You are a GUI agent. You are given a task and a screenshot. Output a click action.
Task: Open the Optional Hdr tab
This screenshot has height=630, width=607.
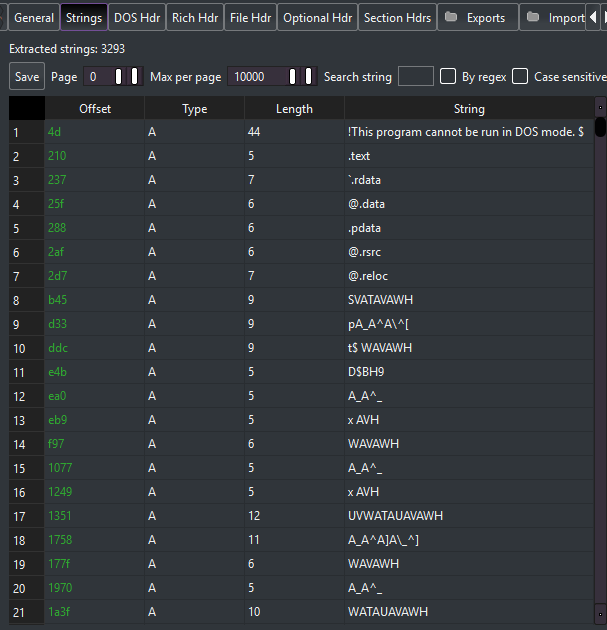tap(317, 18)
